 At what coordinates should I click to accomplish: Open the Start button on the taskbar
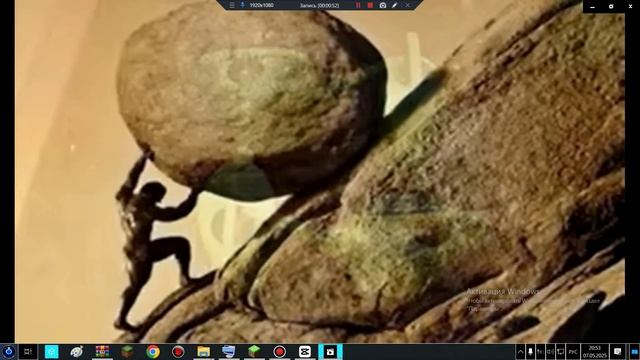[9, 351]
